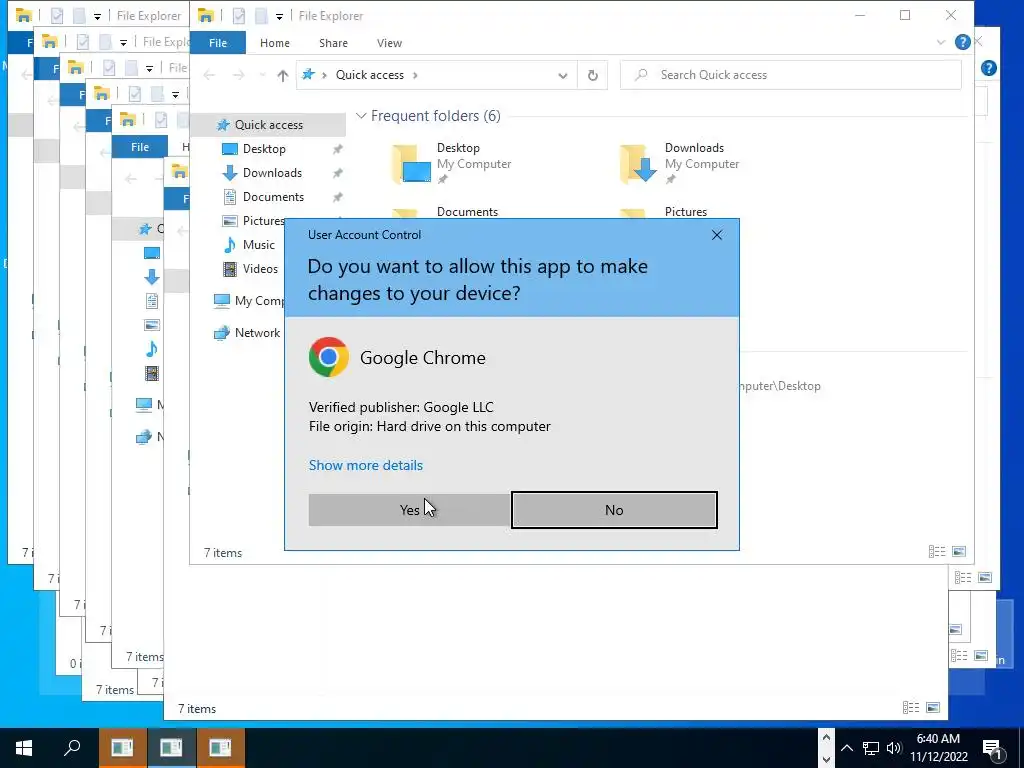Image resolution: width=1024 pixels, height=768 pixels.
Task: Open Customize Quick Access Toolbar dropdown
Action: (x=279, y=16)
